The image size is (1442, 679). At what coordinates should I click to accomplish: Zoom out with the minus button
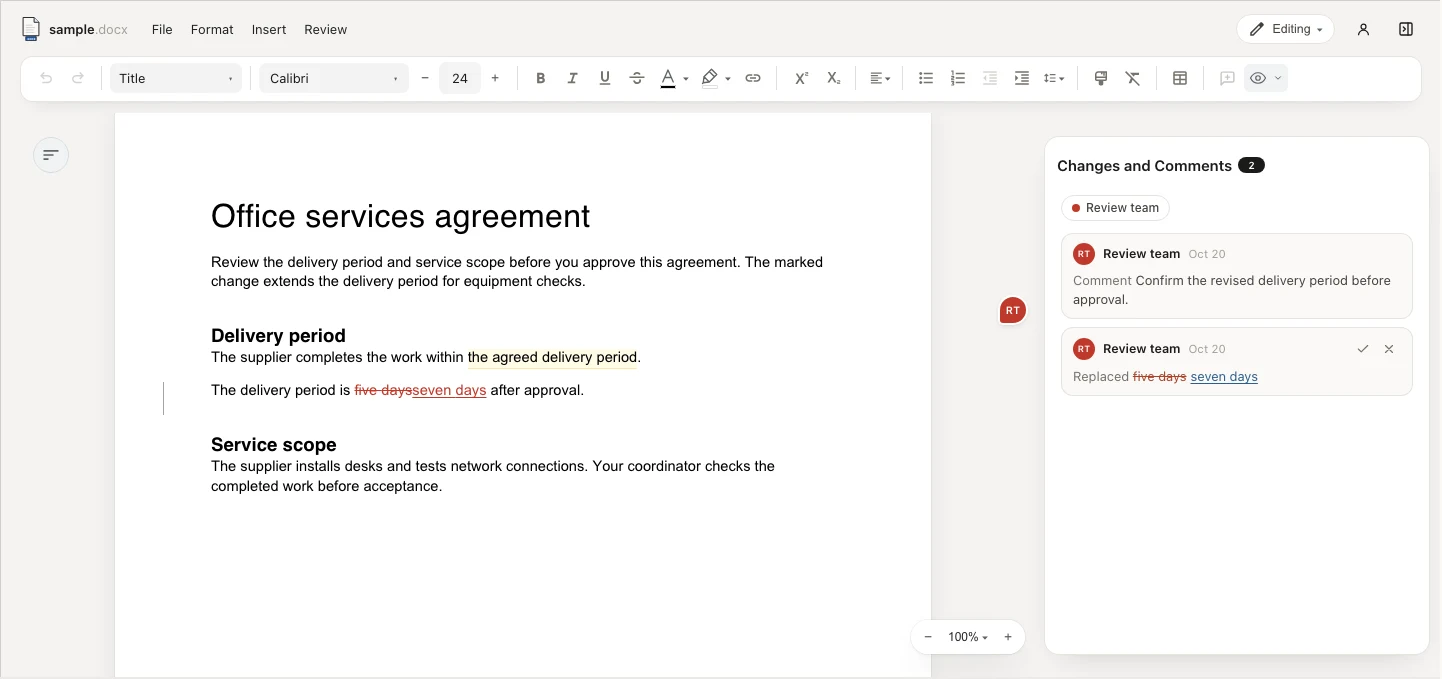tap(928, 637)
